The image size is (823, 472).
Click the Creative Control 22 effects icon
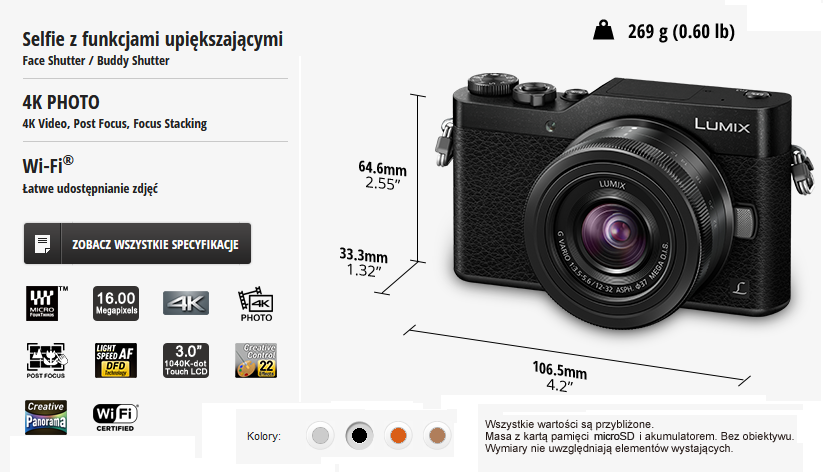tap(256, 361)
